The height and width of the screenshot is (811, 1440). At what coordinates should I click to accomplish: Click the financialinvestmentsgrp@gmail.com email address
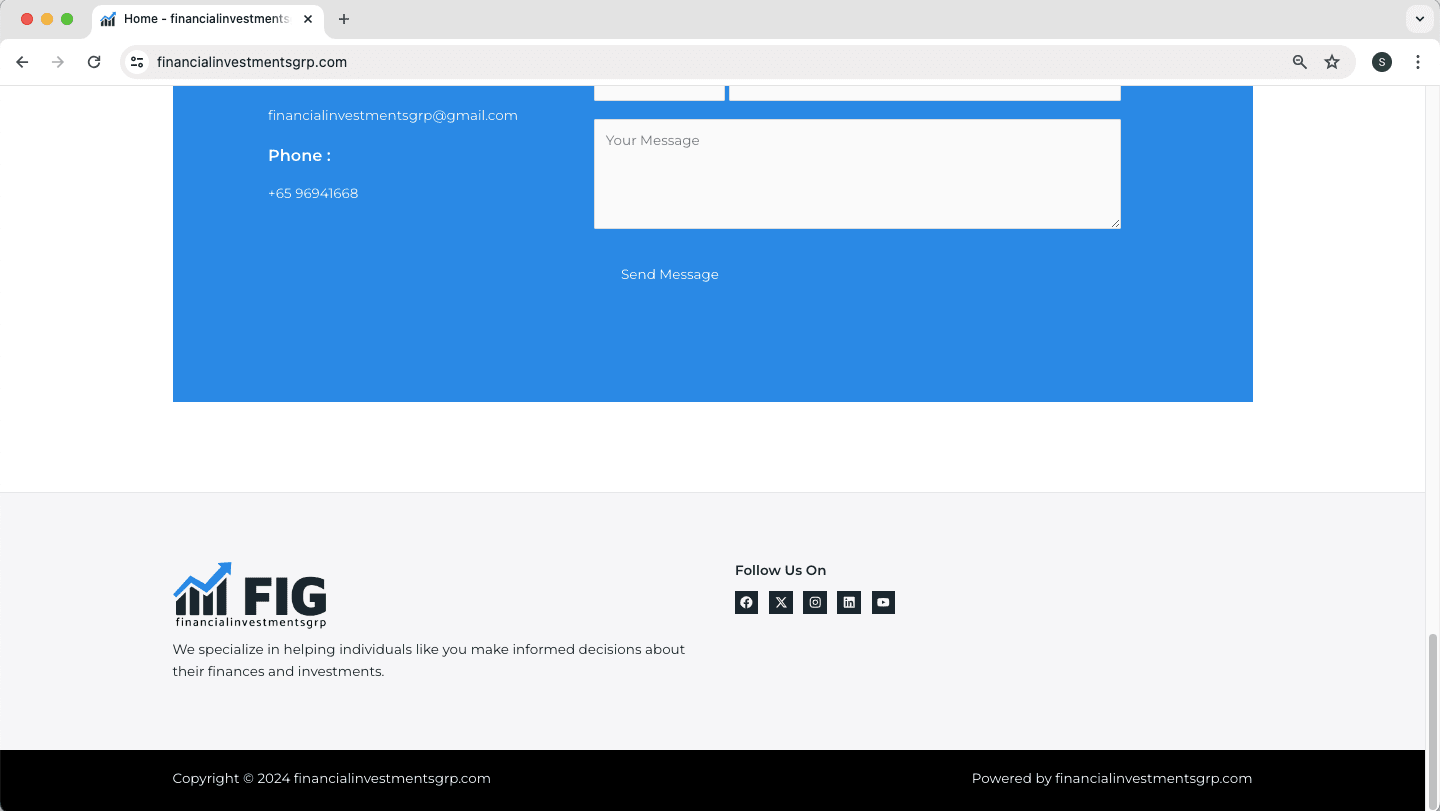tap(393, 115)
